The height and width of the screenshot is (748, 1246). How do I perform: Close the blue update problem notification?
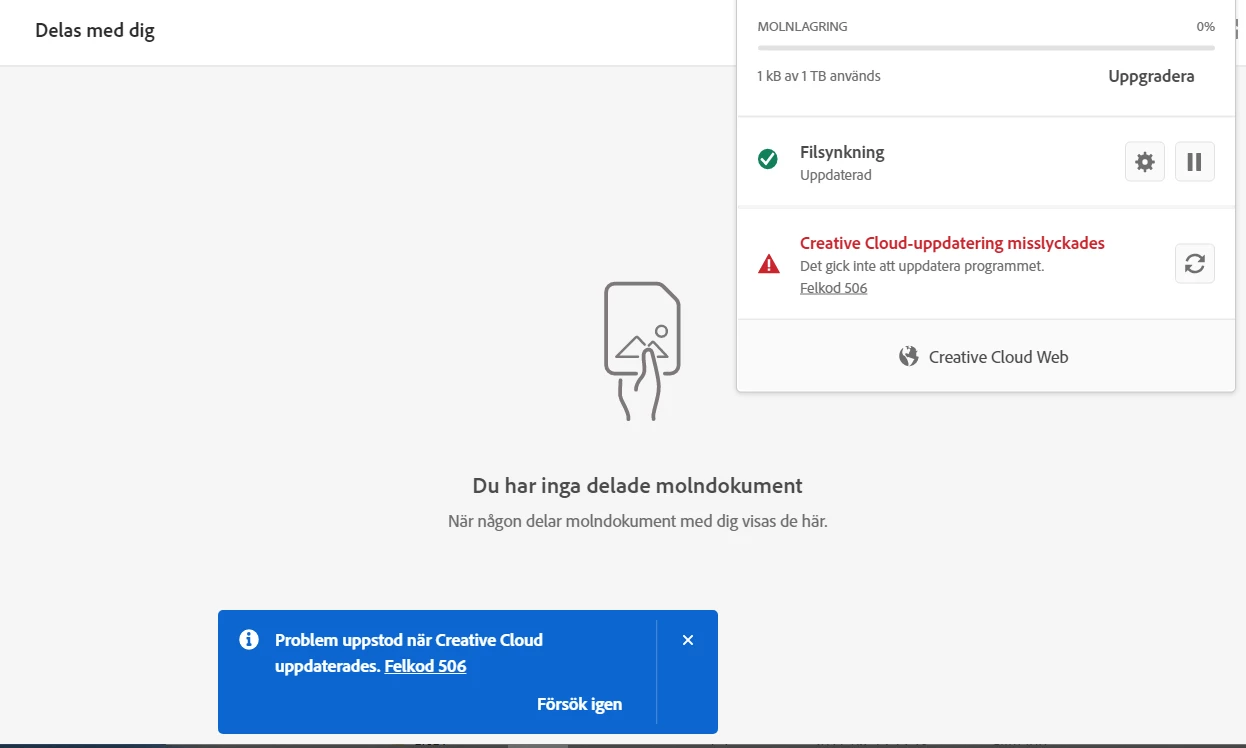(x=688, y=640)
